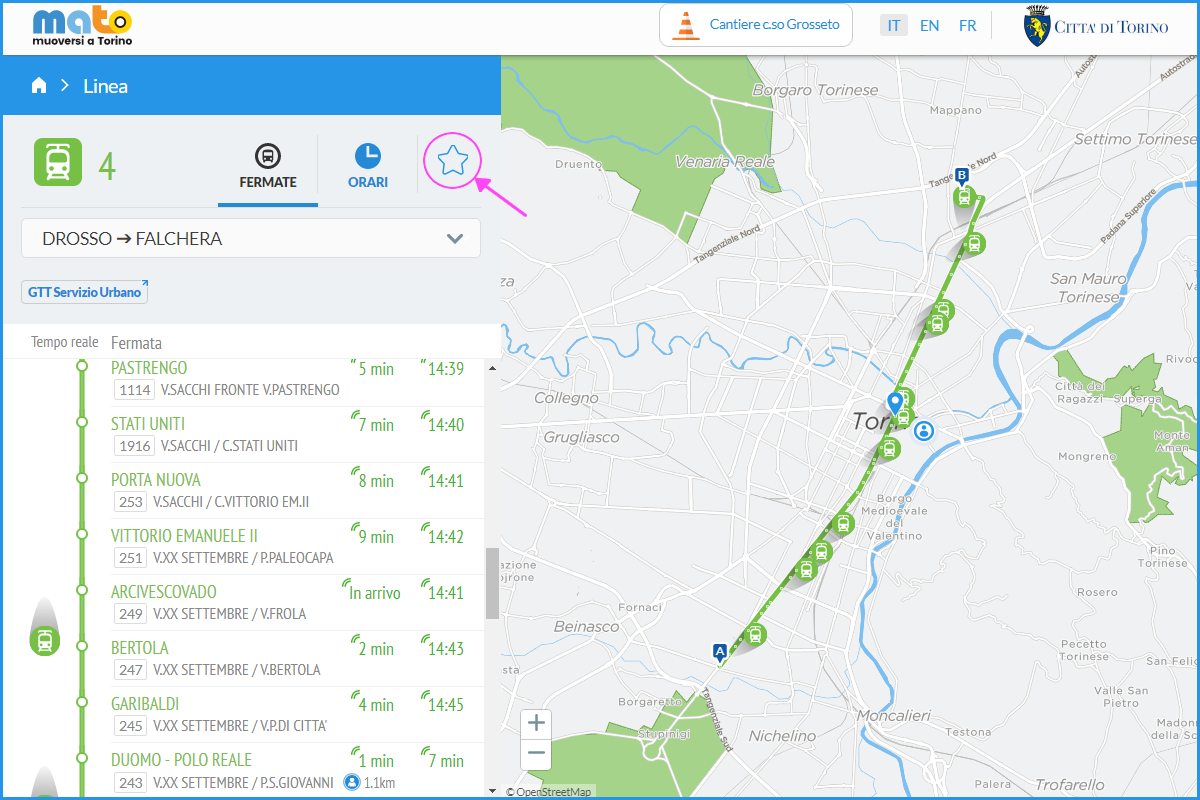
Task: Open the Cantiere c.so Grosseto notice
Action: pos(756,25)
